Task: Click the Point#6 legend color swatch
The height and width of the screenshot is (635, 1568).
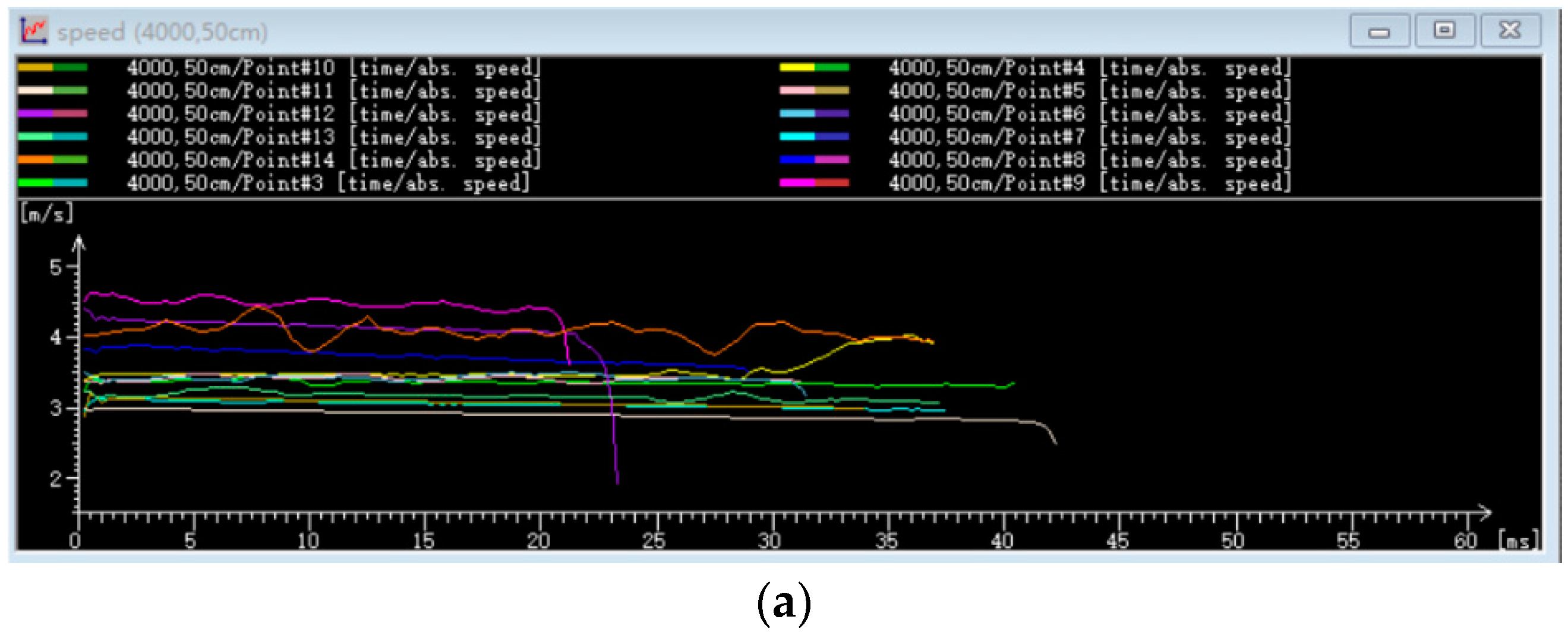Action: pos(814,114)
